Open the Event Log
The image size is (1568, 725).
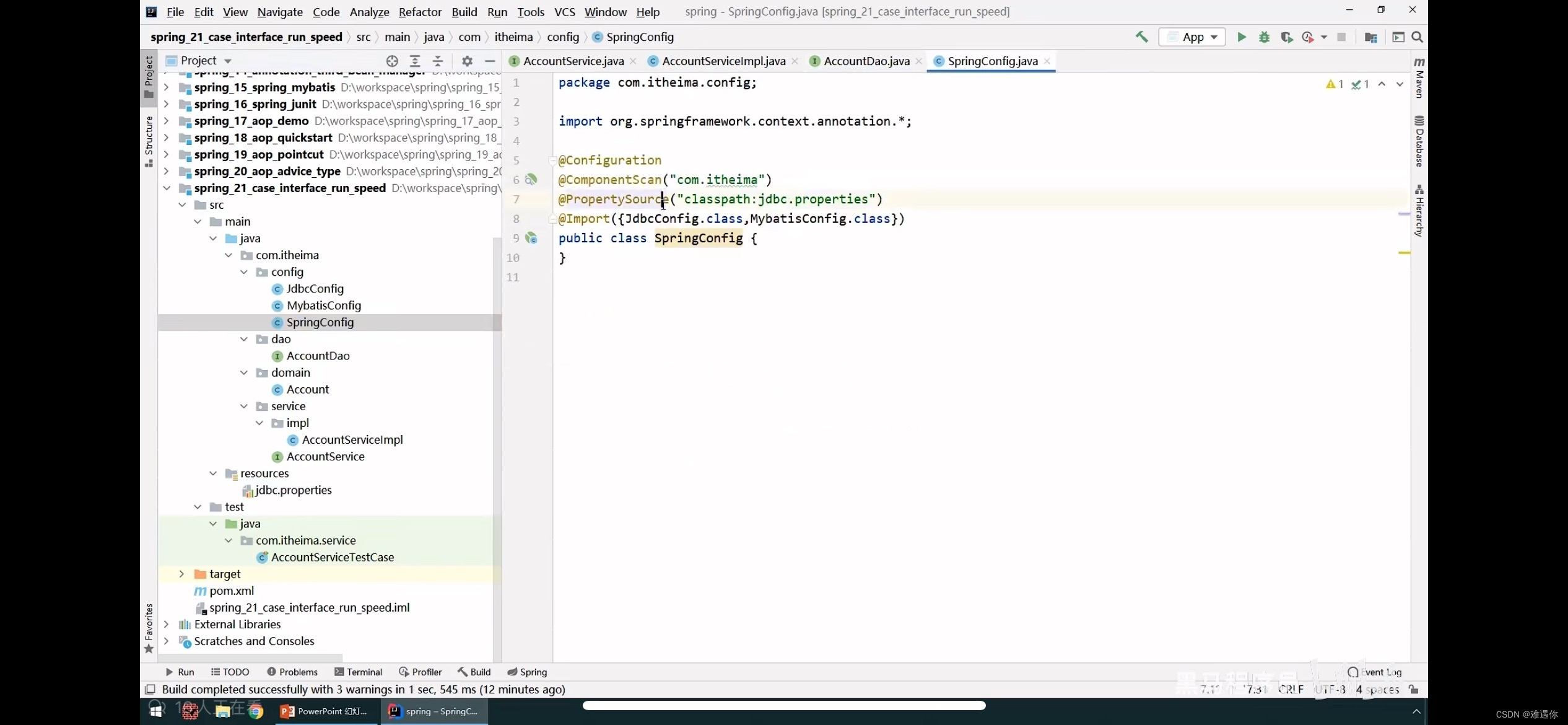1374,672
